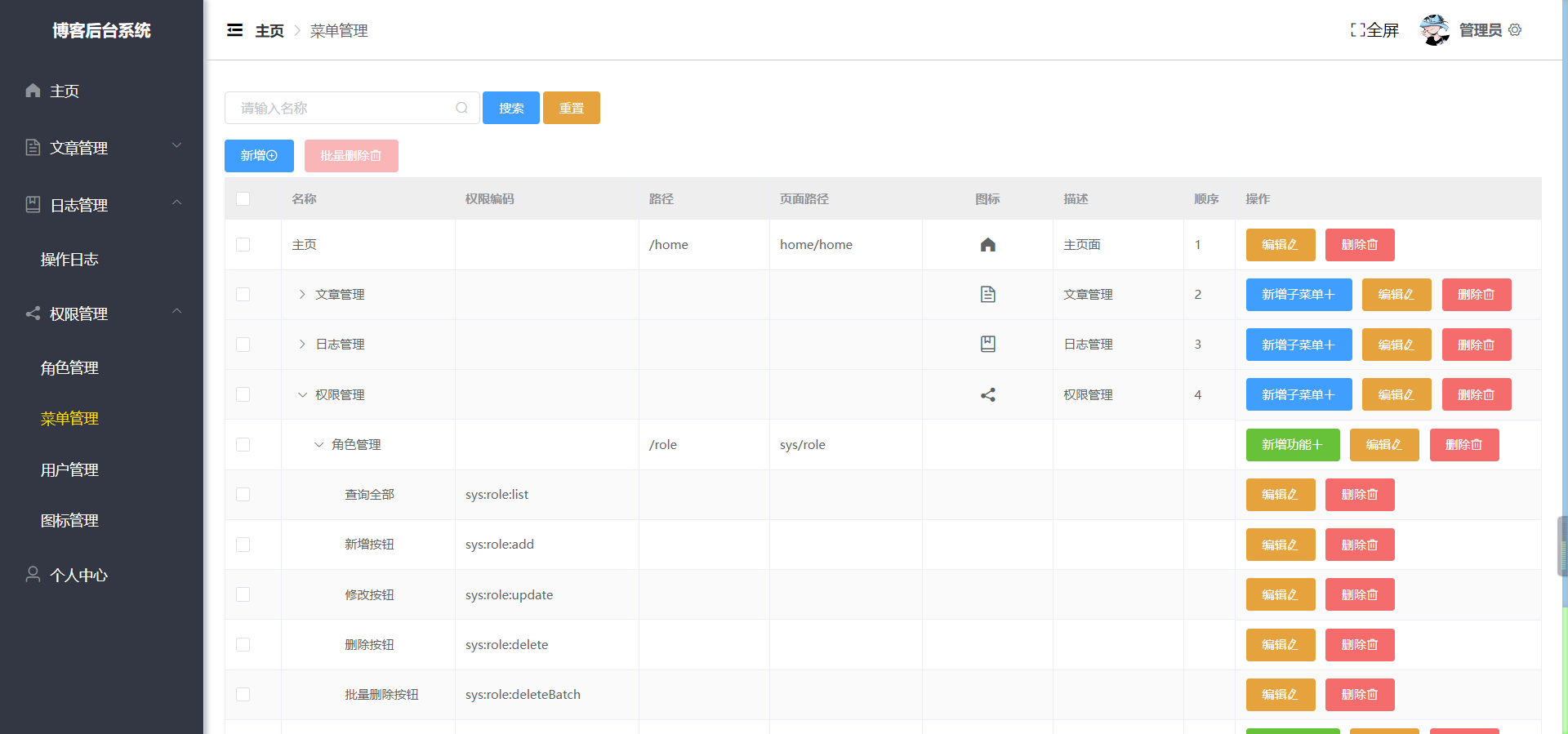The height and width of the screenshot is (734, 1568).
Task: Expand sidebar 文章管理 submenu arrow
Action: click(x=176, y=145)
